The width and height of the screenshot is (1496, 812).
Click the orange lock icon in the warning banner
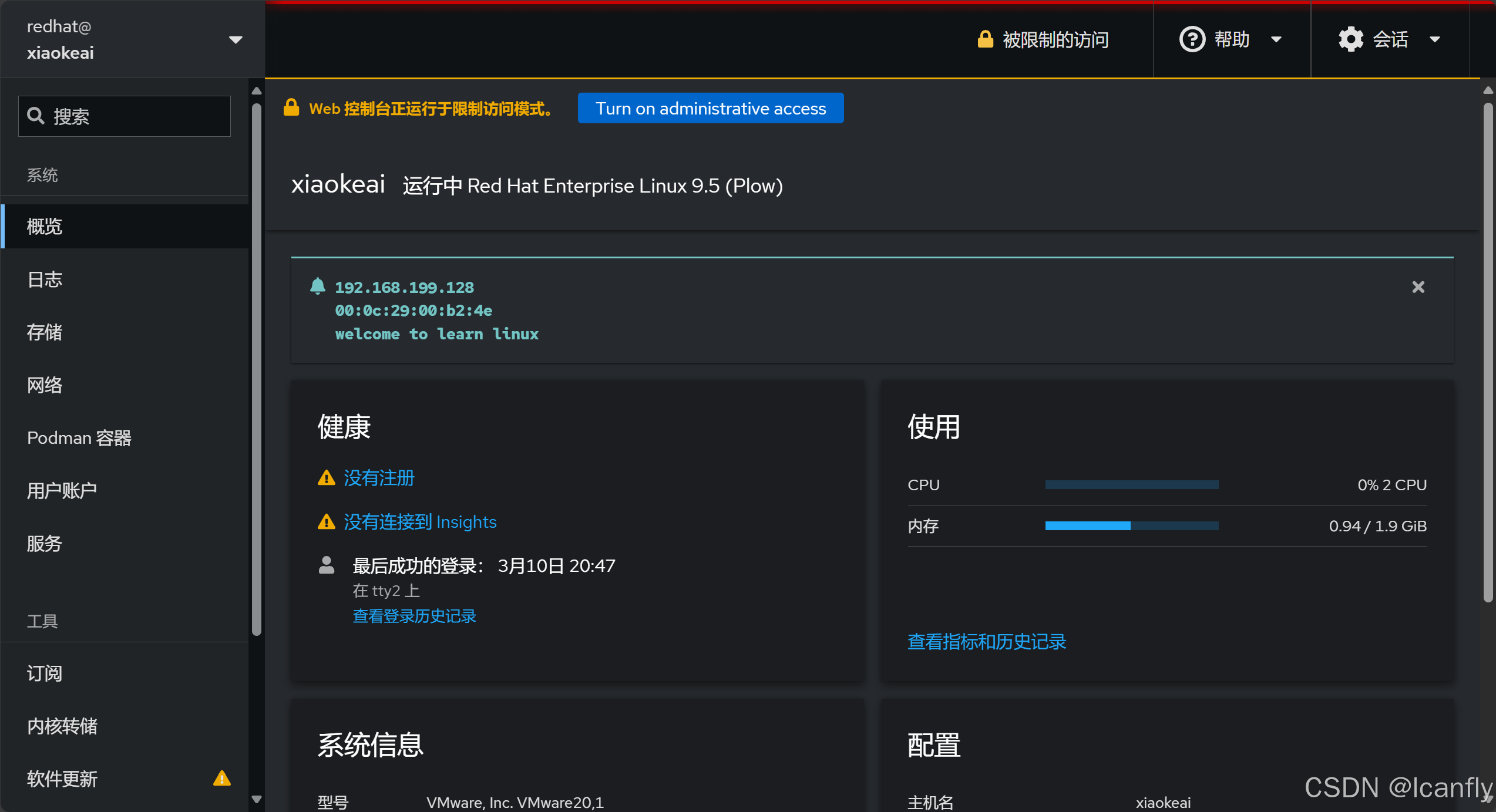point(291,107)
